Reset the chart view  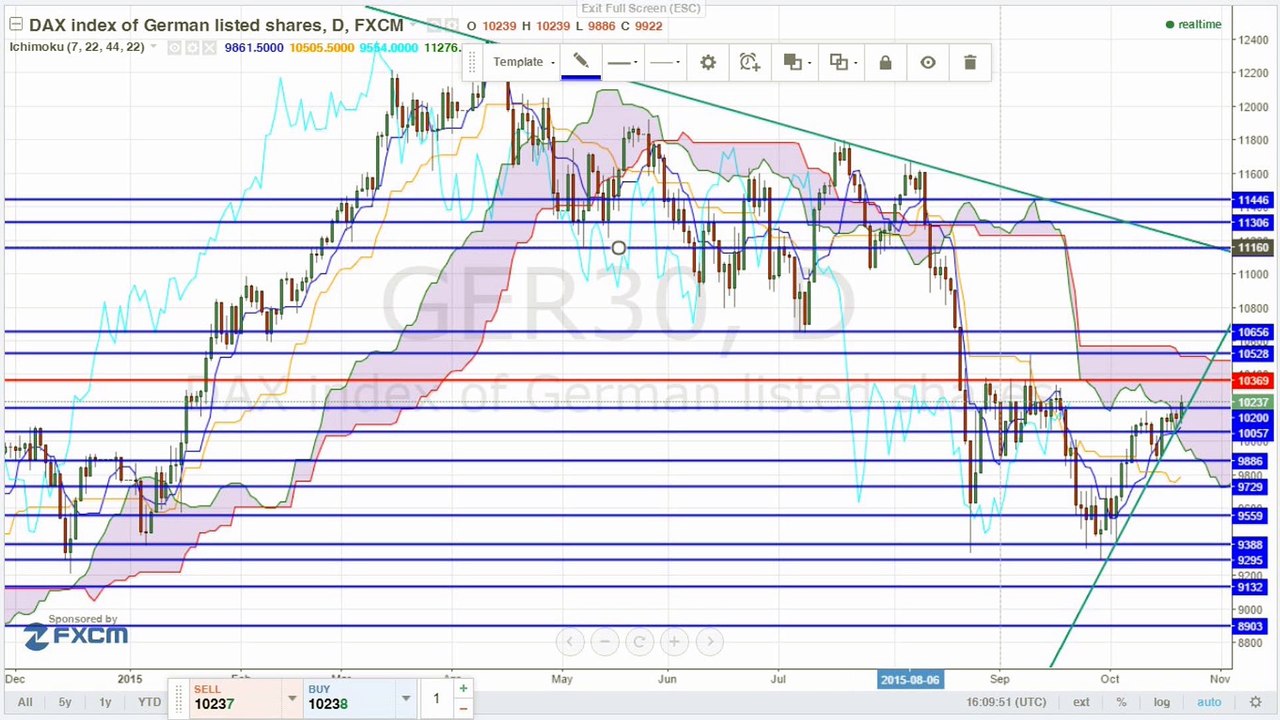[639, 642]
